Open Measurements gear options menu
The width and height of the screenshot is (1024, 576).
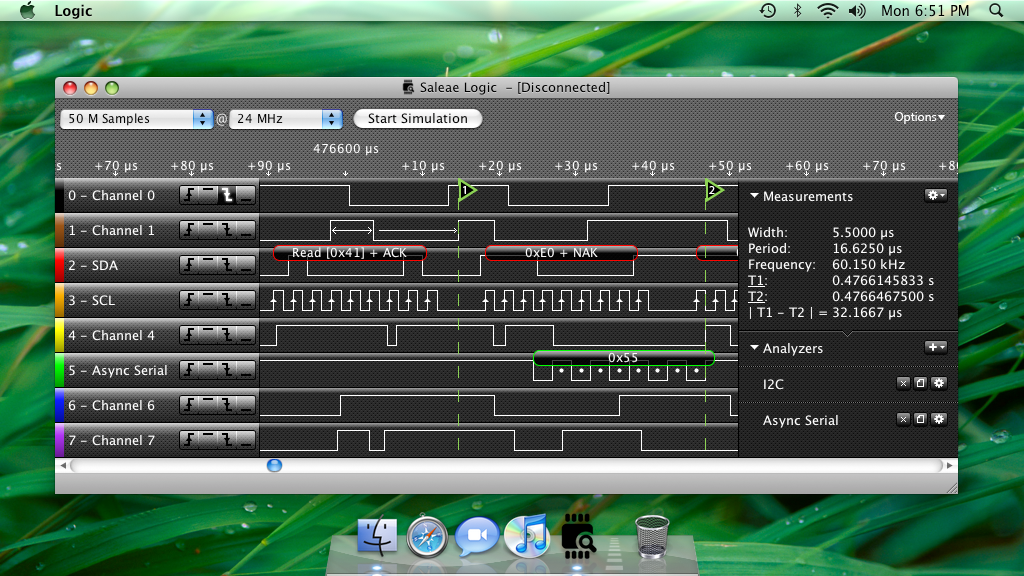pos(935,196)
